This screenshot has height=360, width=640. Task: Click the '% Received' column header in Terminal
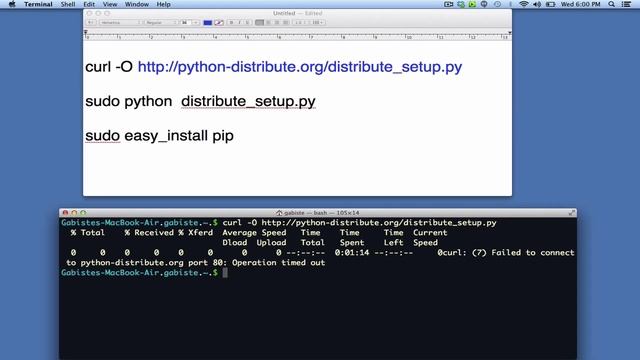(149, 233)
